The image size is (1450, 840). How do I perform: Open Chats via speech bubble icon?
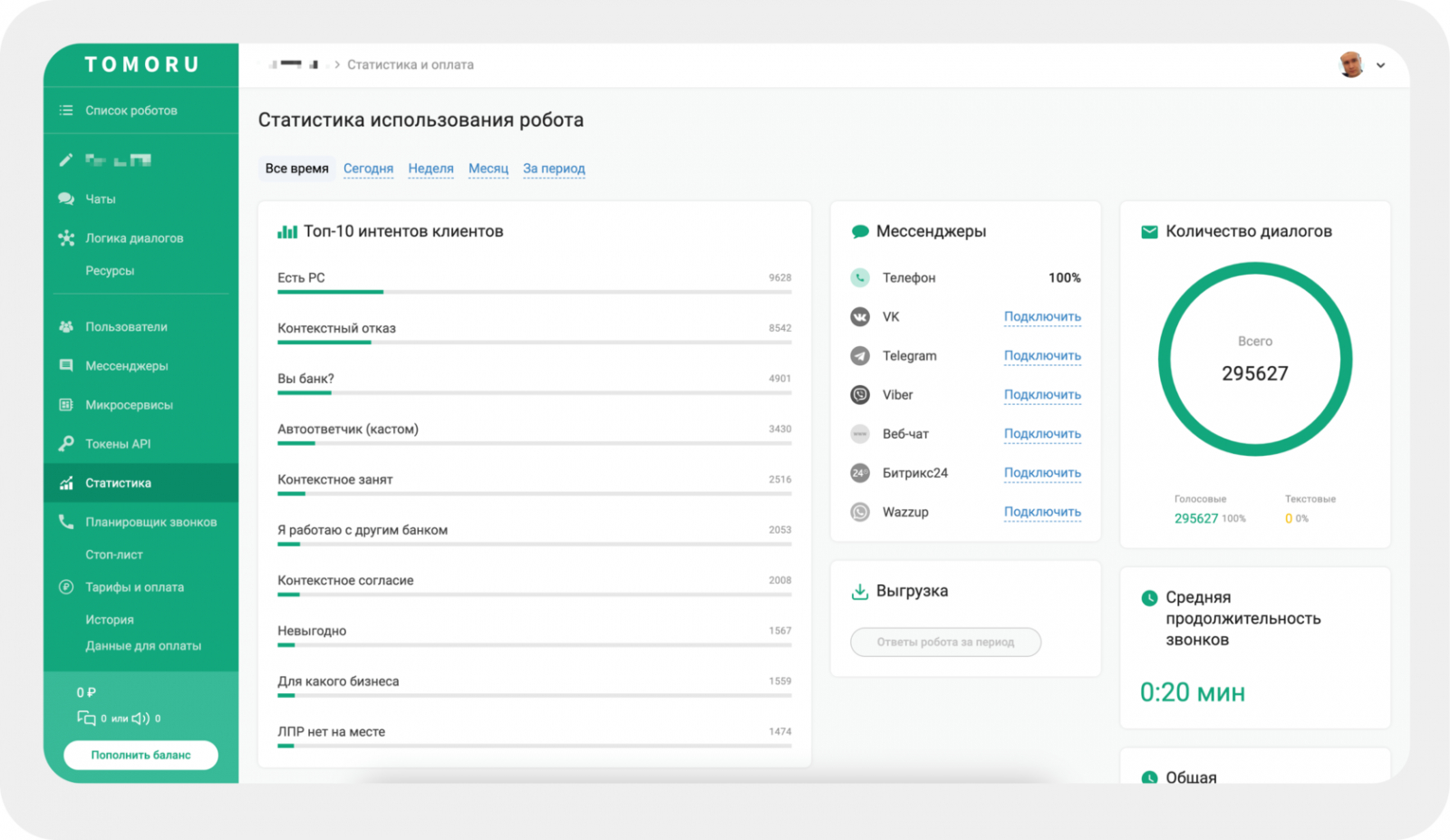point(66,198)
